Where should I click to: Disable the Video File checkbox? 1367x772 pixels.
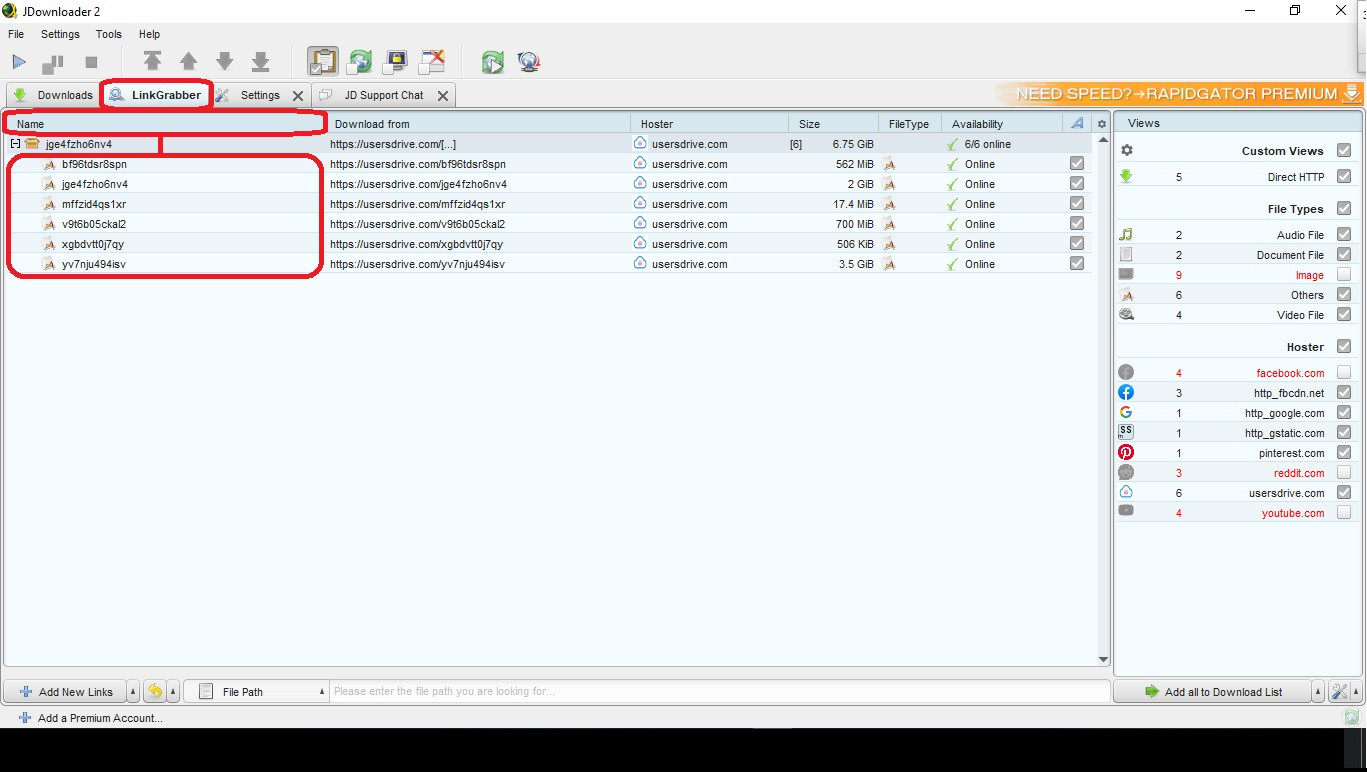pos(1344,315)
